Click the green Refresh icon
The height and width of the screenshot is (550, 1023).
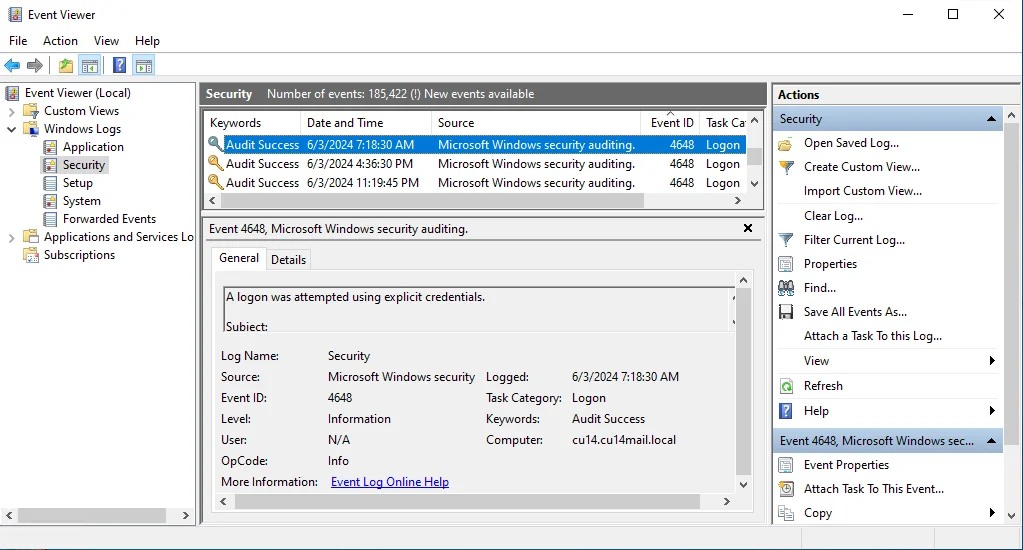[x=786, y=386]
